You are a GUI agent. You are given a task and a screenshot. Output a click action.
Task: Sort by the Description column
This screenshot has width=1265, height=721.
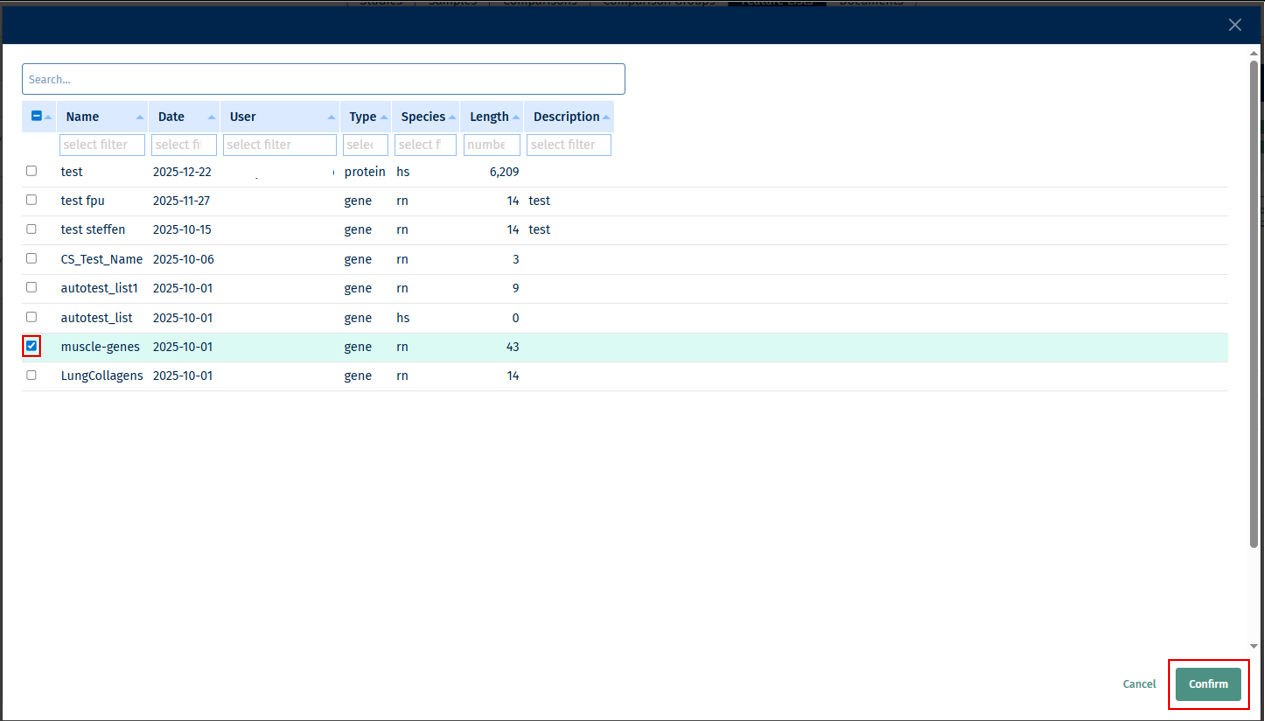606,116
